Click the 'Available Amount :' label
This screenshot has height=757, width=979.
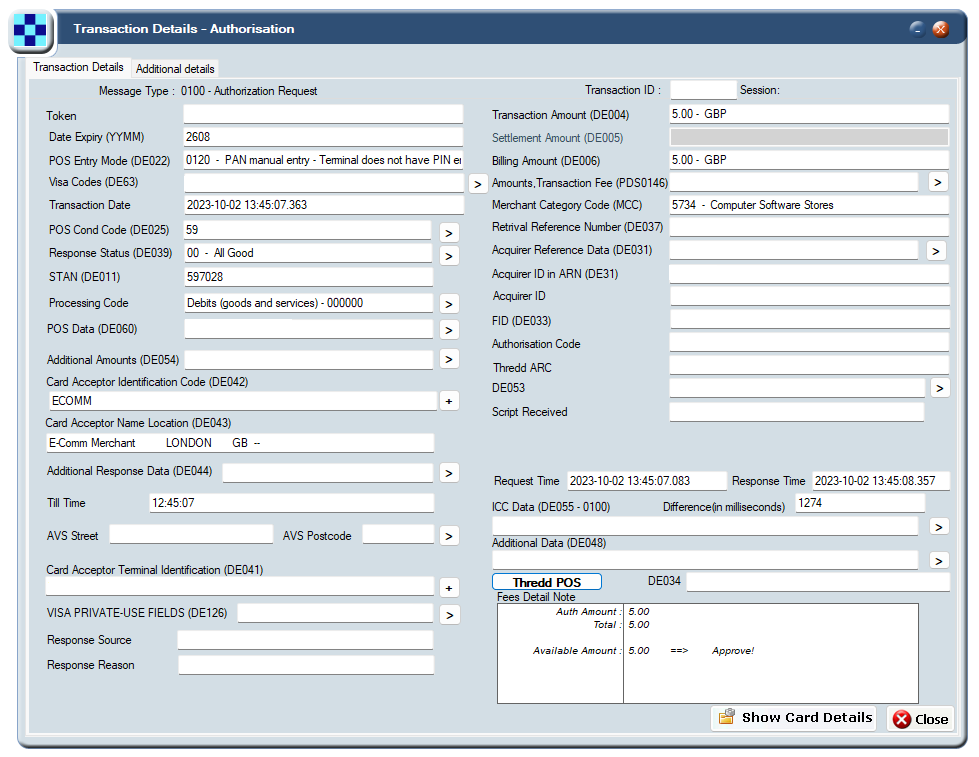click(577, 651)
